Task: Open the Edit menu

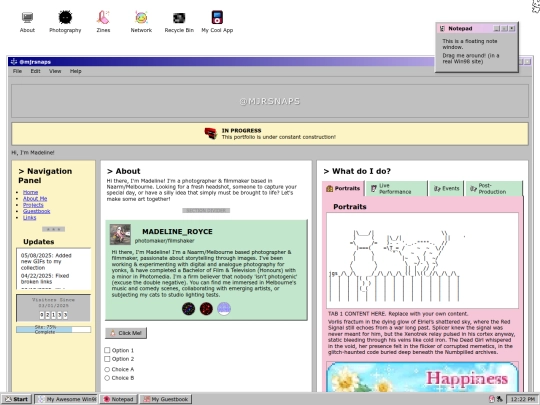Action: coord(35,71)
